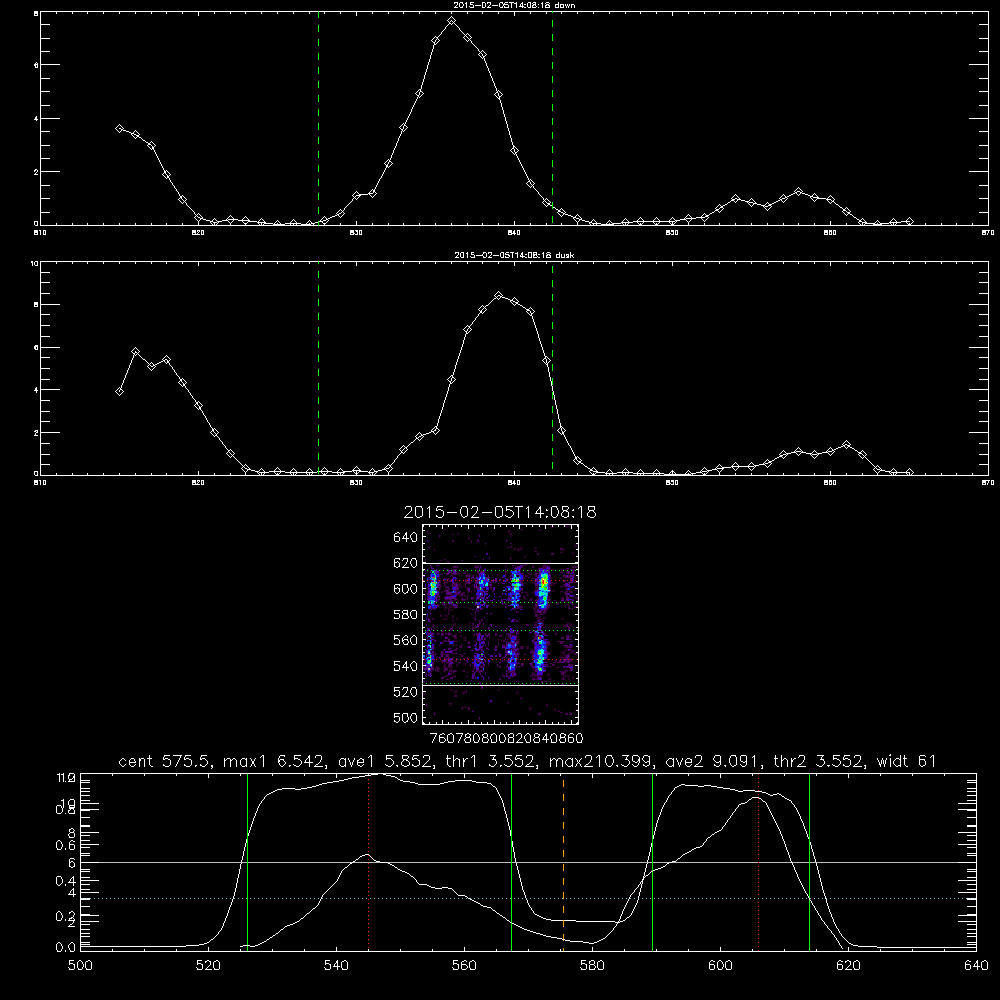Select the 'ave2 9.091' value in stats line
1000x1000 pixels.
(x=713, y=761)
